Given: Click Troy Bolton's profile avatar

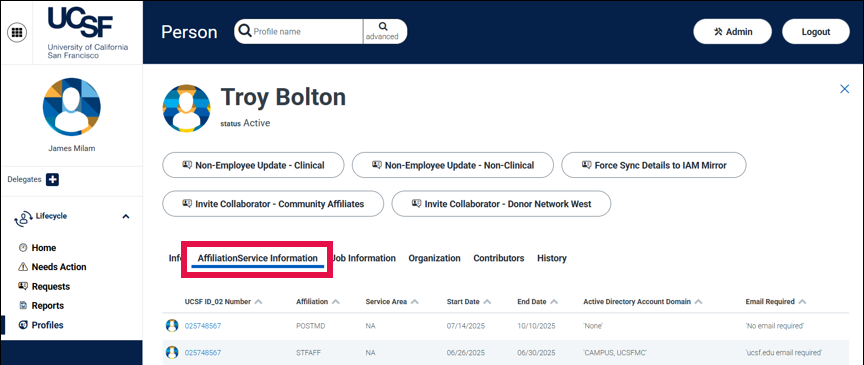Looking at the screenshot, I should point(186,108).
